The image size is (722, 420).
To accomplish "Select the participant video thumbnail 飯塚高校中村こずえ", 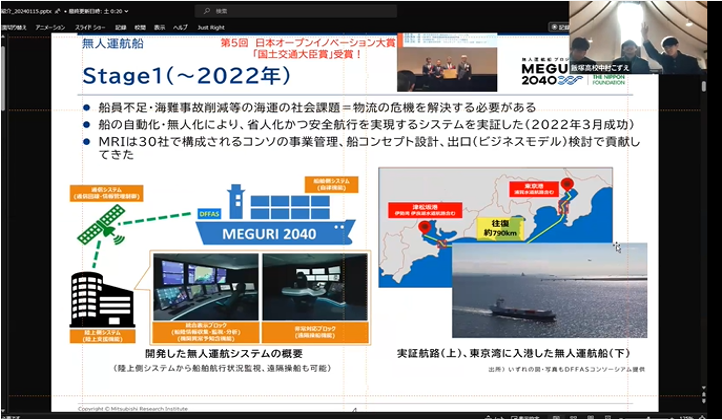I will tap(637, 37).
